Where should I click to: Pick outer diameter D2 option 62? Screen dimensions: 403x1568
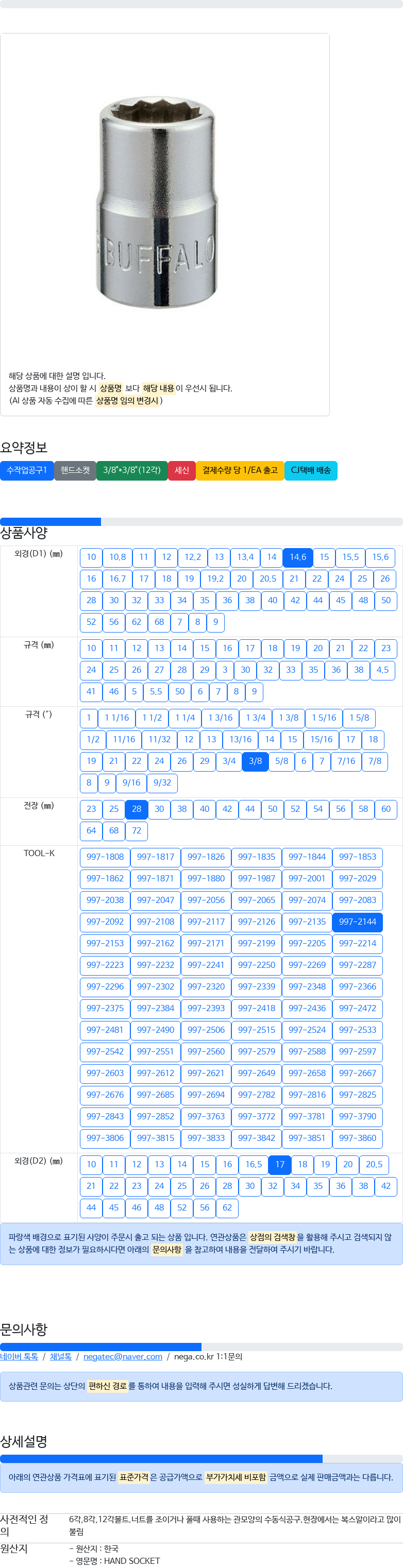click(227, 1207)
